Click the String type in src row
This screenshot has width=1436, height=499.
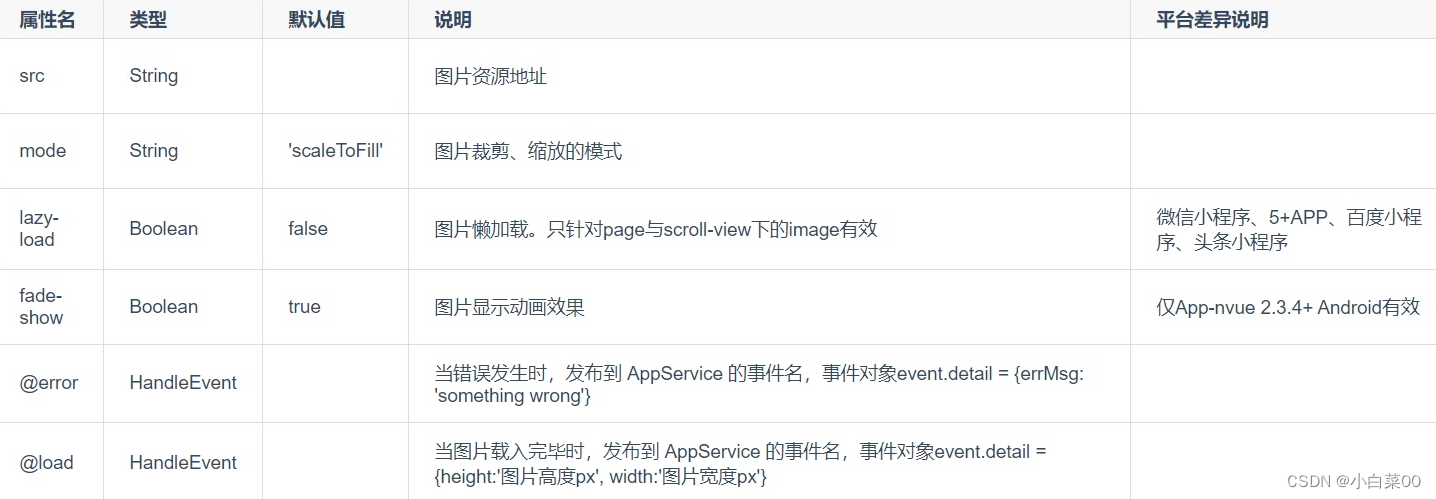coord(154,76)
